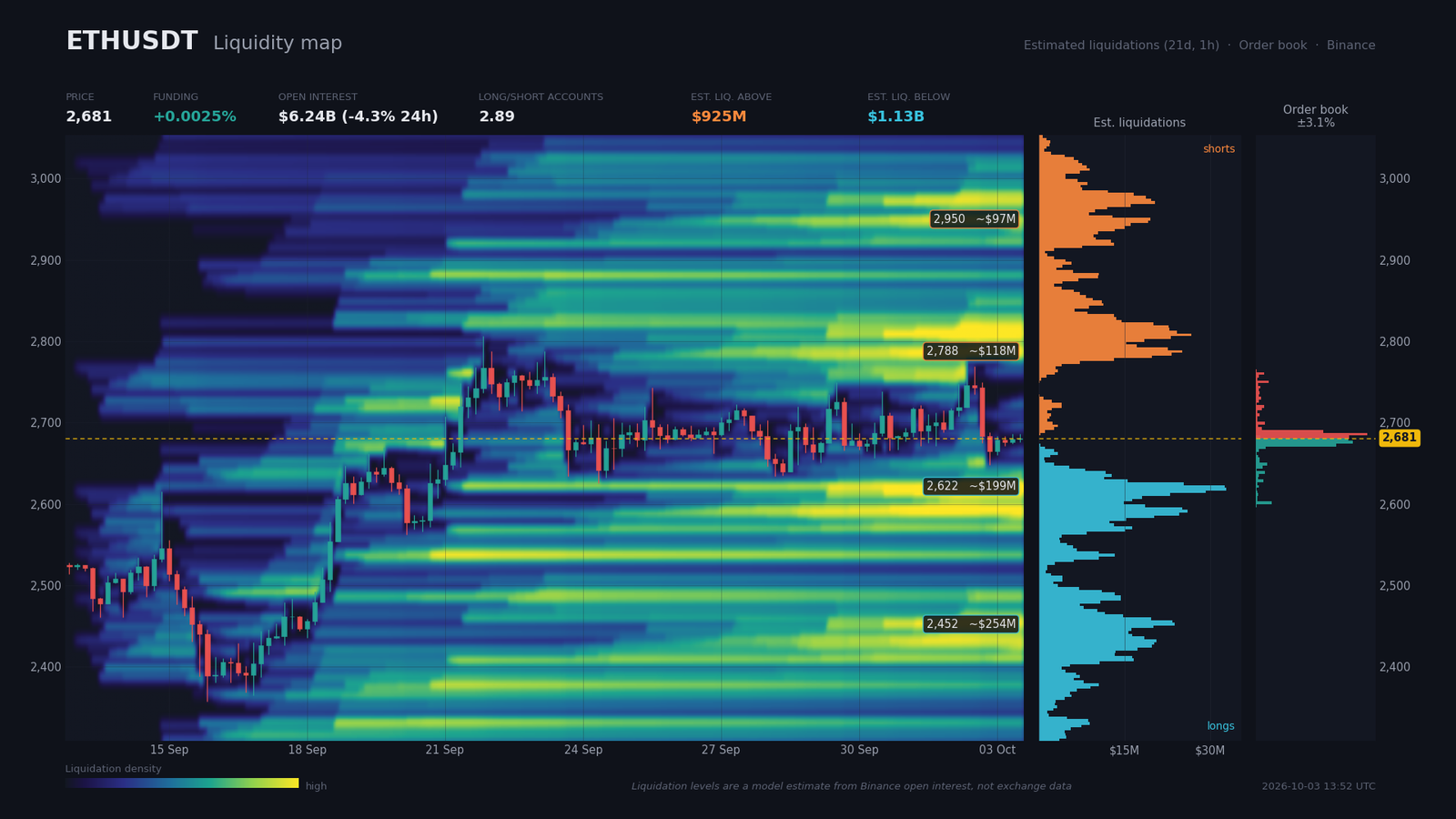Click the $15M axis label under liquidations
The height and width of the screenshot is (819, 1456).
coord(1124,751)
